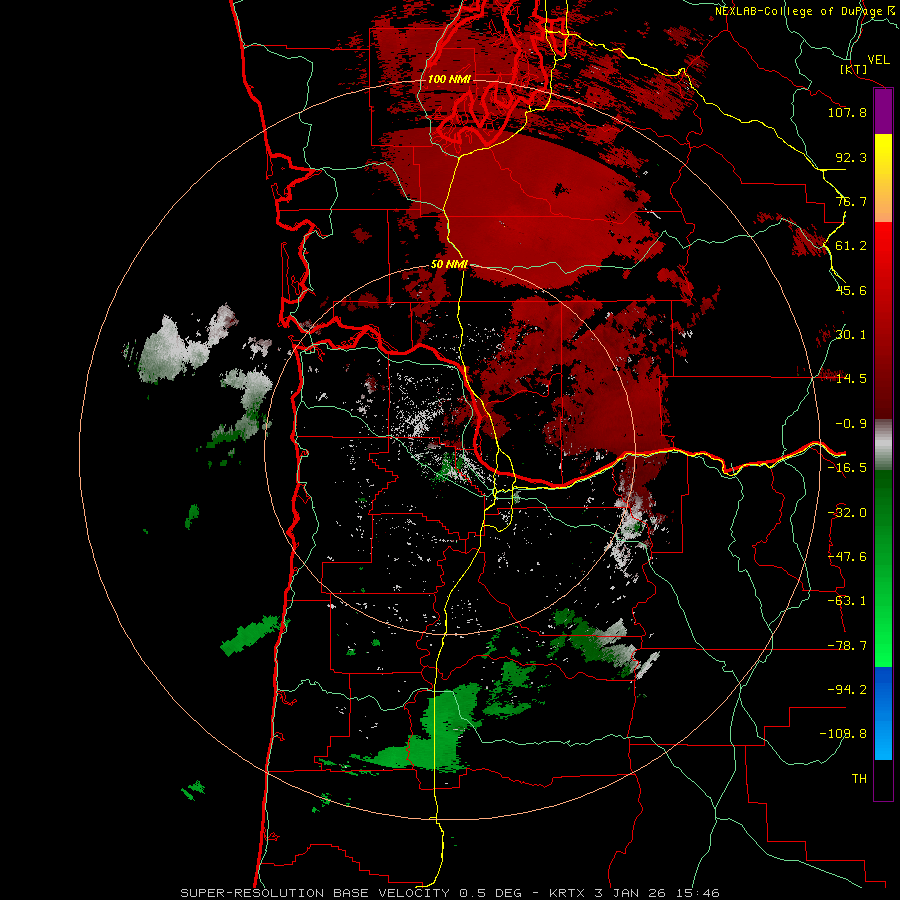Click the bright green segment of the color bar
The image size is (900, 900).
[x=883, y=568]
